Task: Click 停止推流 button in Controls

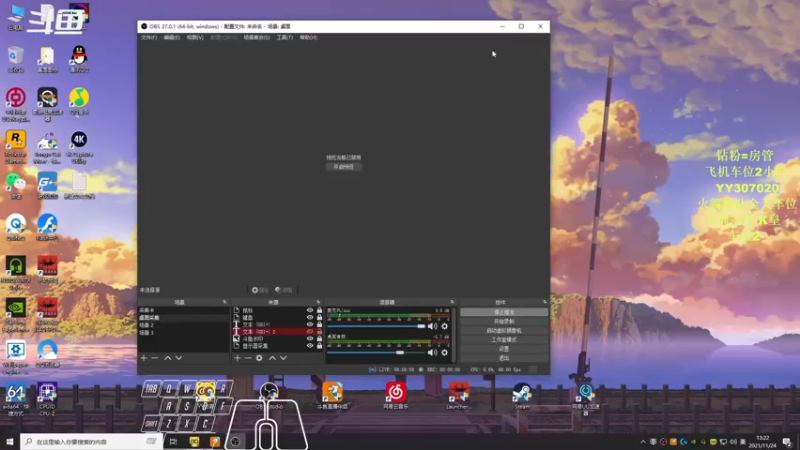Action: pos(504,312)
